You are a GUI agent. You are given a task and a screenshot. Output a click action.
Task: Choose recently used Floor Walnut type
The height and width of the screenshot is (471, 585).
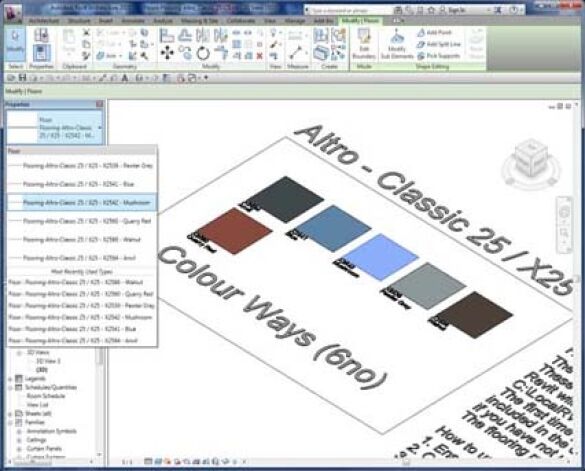coord(82,282)
